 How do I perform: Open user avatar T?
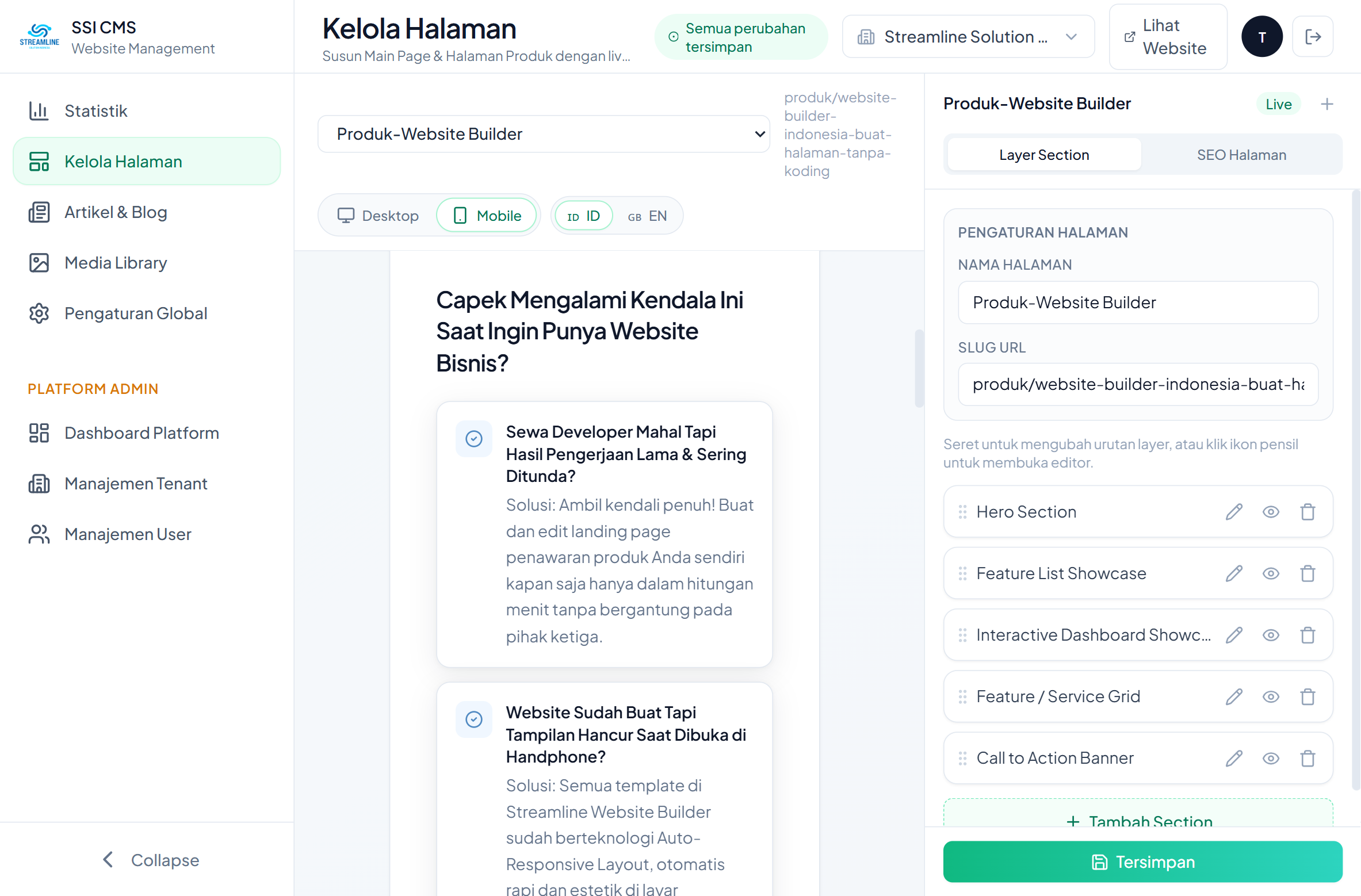pos(1262,37)
